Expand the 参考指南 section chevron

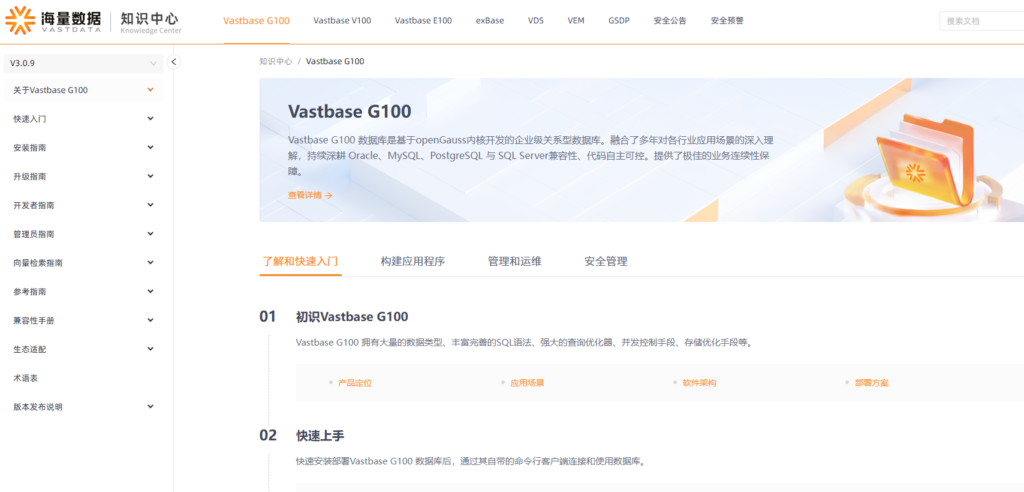pyautogui.click(x=151, y=291)
